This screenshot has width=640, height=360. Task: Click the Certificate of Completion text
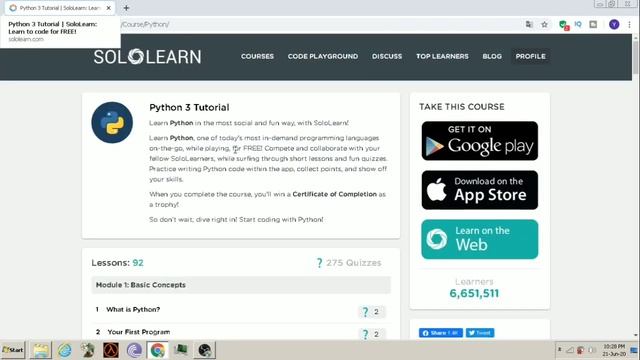[335, 194]
